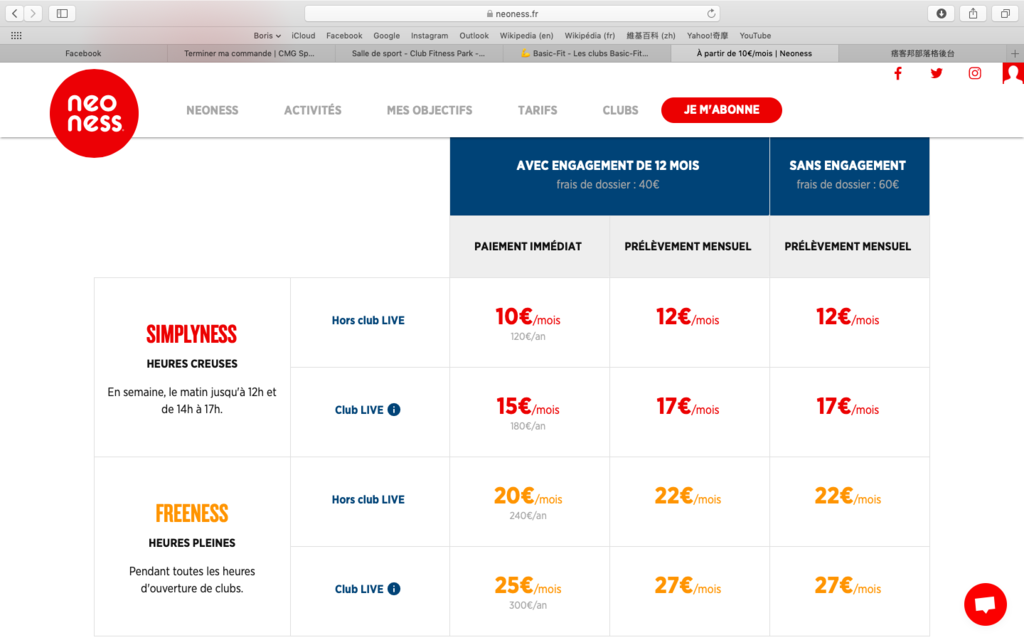The image size is (1024, 640).
Task: Select the 15€/mois paiement immédiat price
Action: pyautogui.click(x=528, y=407)
